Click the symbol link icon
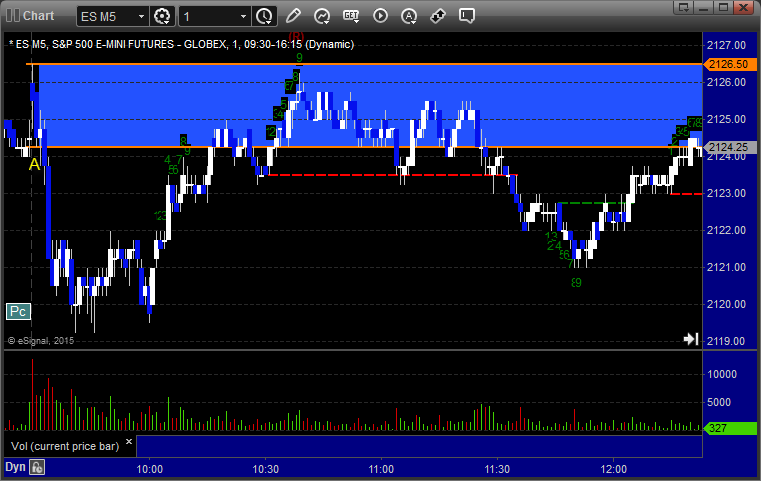This screenshot has width=761, height=481. click(438, 16)
